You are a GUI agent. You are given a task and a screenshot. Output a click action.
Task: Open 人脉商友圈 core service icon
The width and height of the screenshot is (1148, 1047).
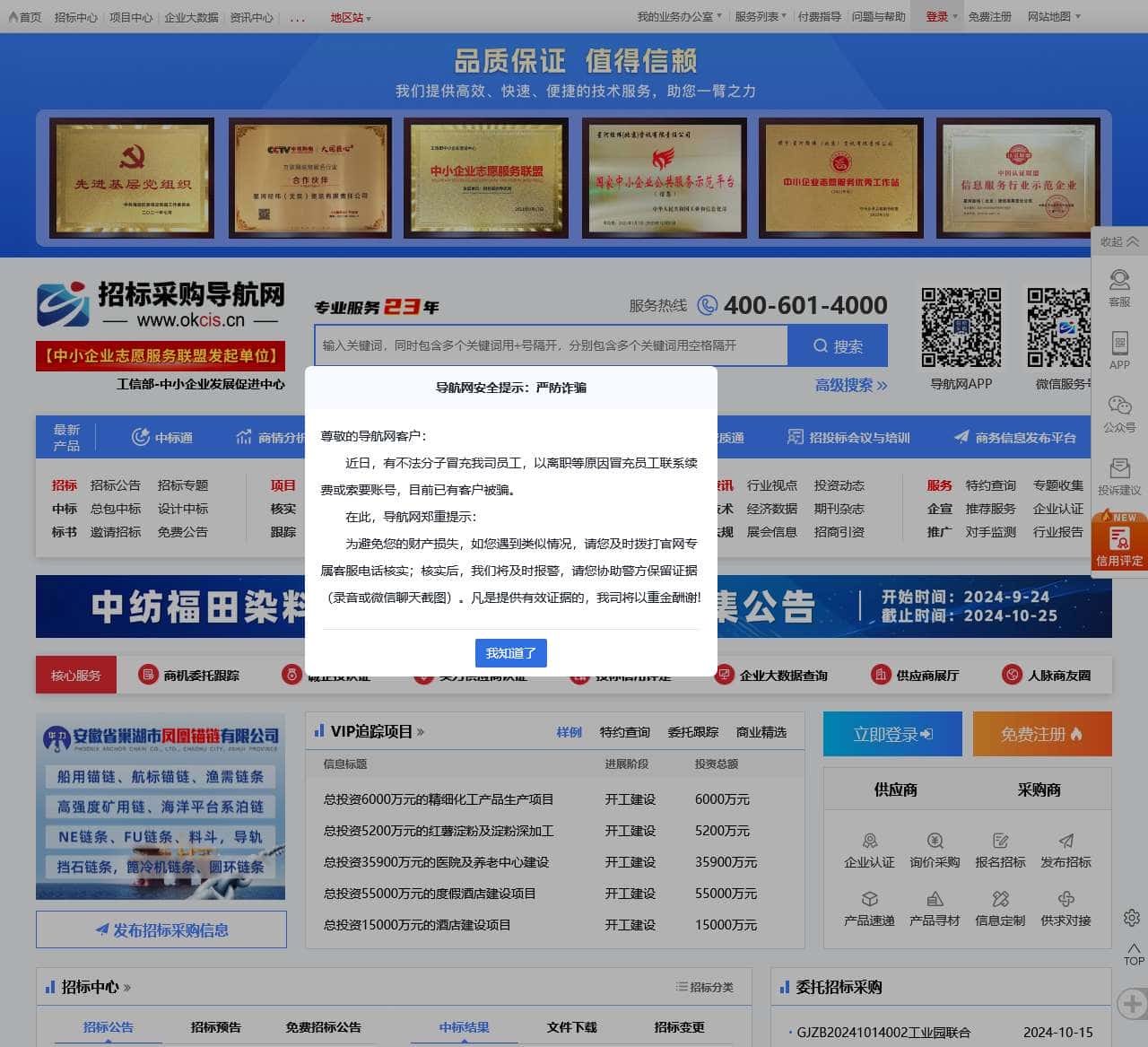pos(1047,675)
